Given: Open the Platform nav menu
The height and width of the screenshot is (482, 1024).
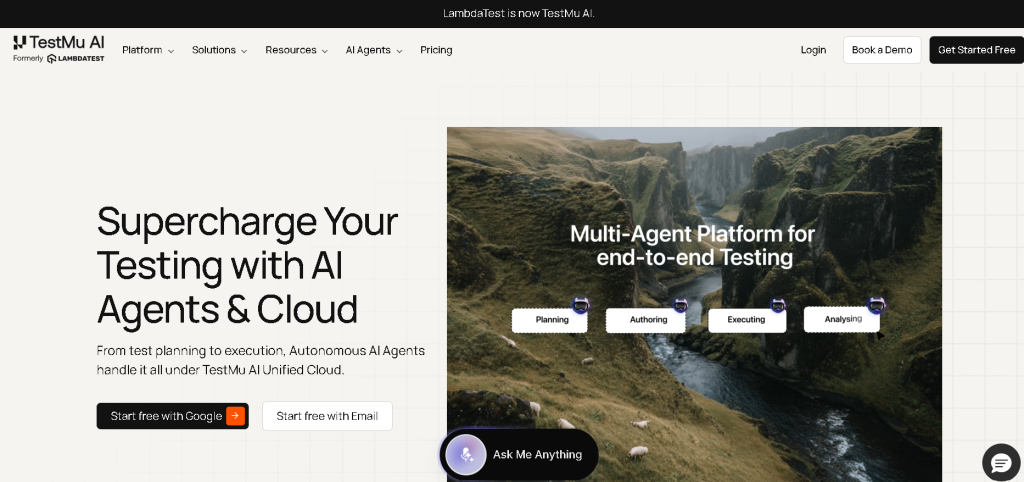Looking at the screenshot, I should click(148, 50).
